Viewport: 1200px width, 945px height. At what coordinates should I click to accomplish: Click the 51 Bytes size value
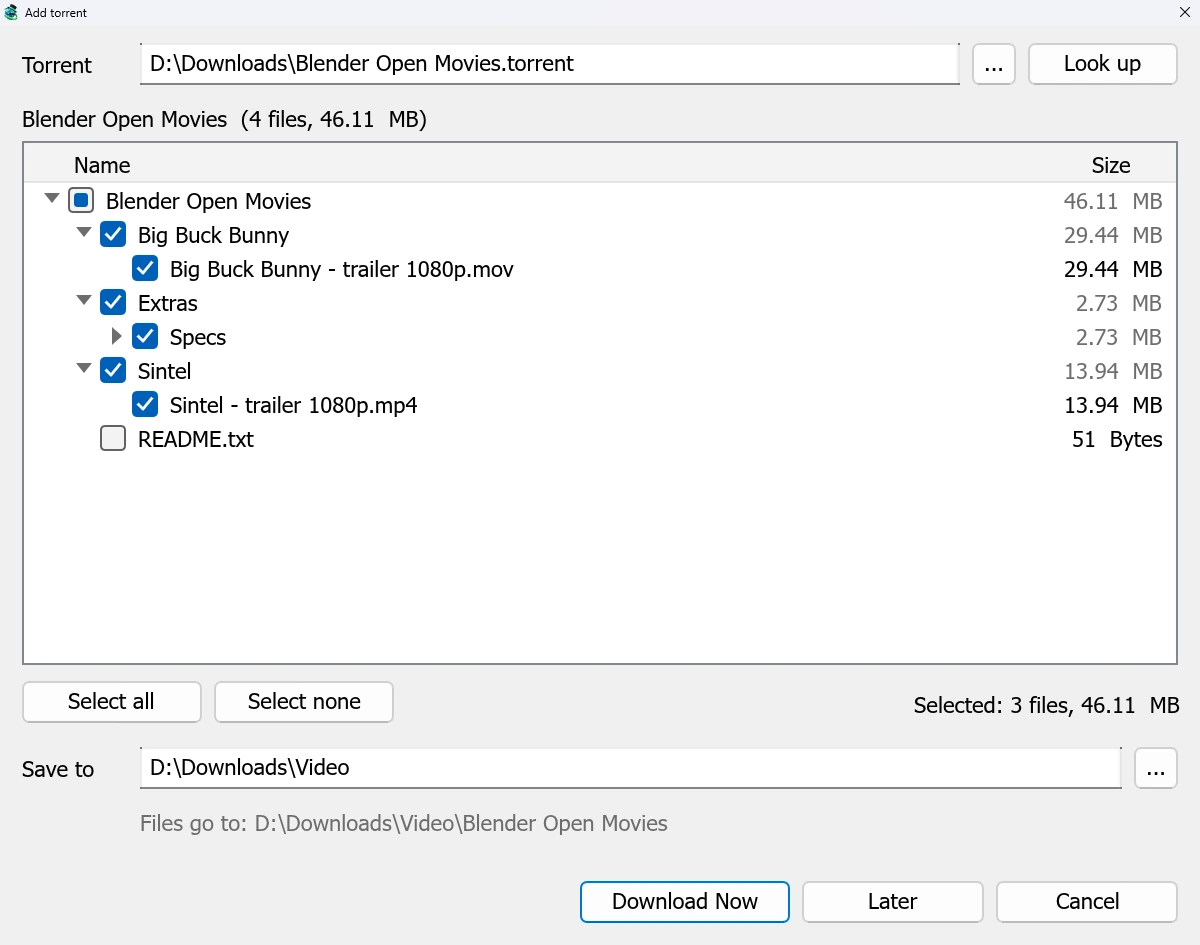click(x=1117, y=439)
